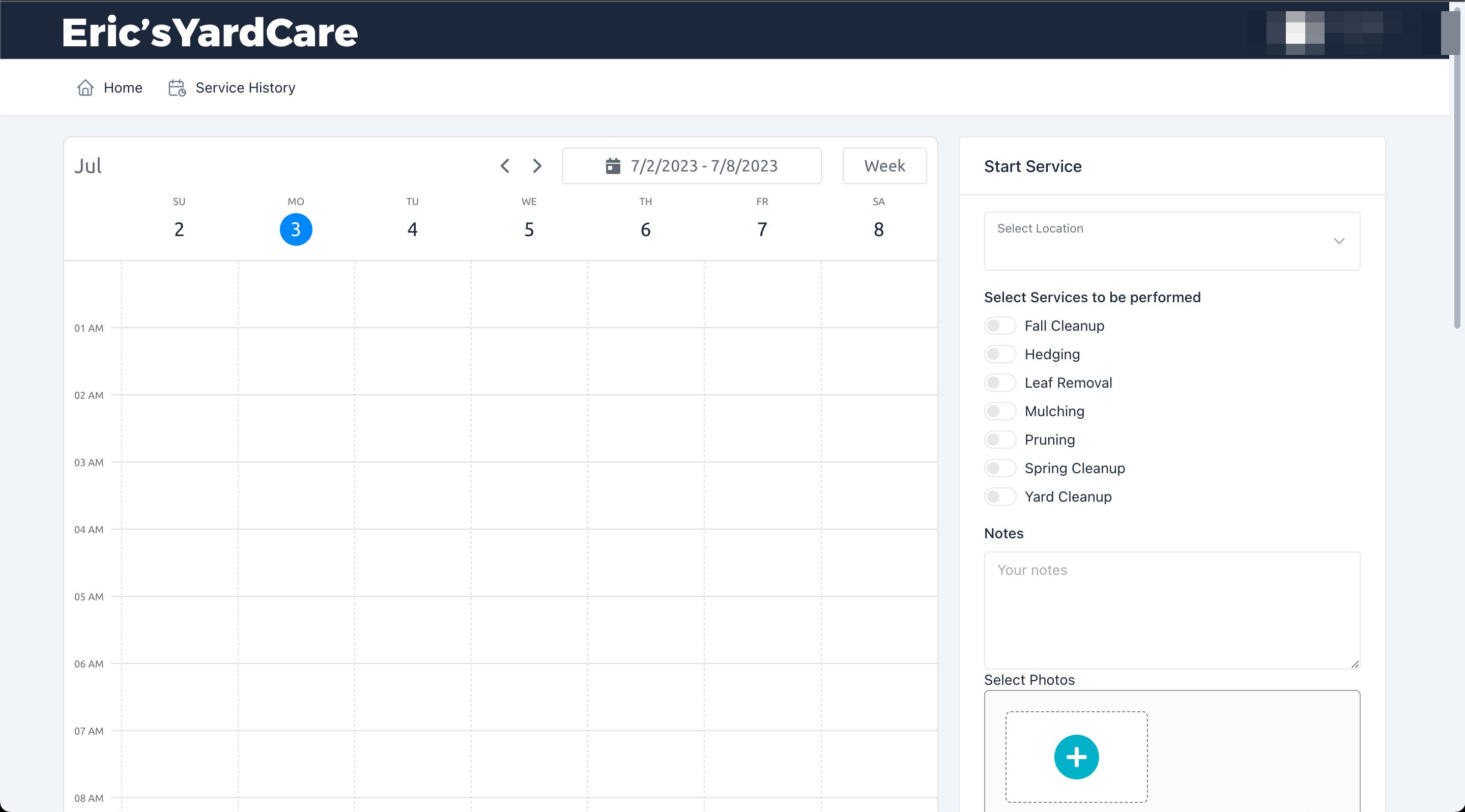Switch on Spring Cleanup service

pos(1000,468)
